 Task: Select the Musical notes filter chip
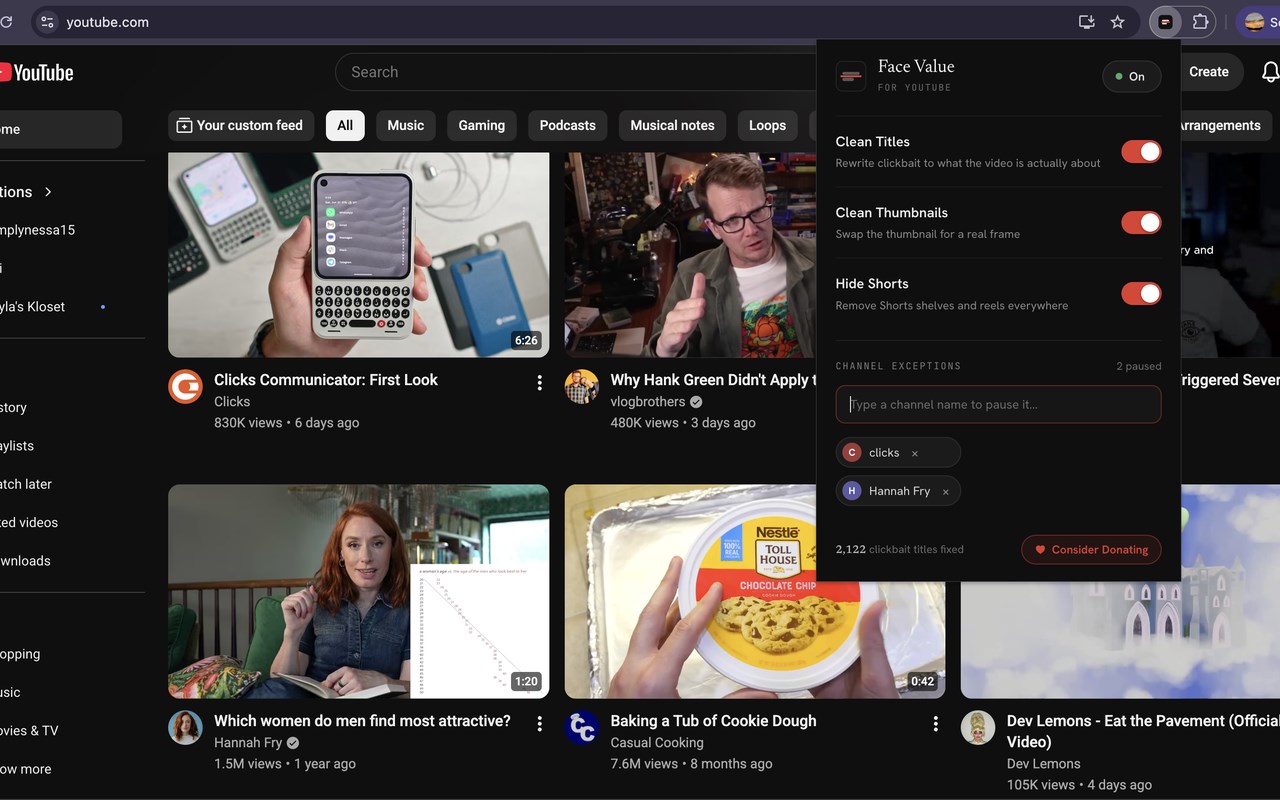(672, 125)
